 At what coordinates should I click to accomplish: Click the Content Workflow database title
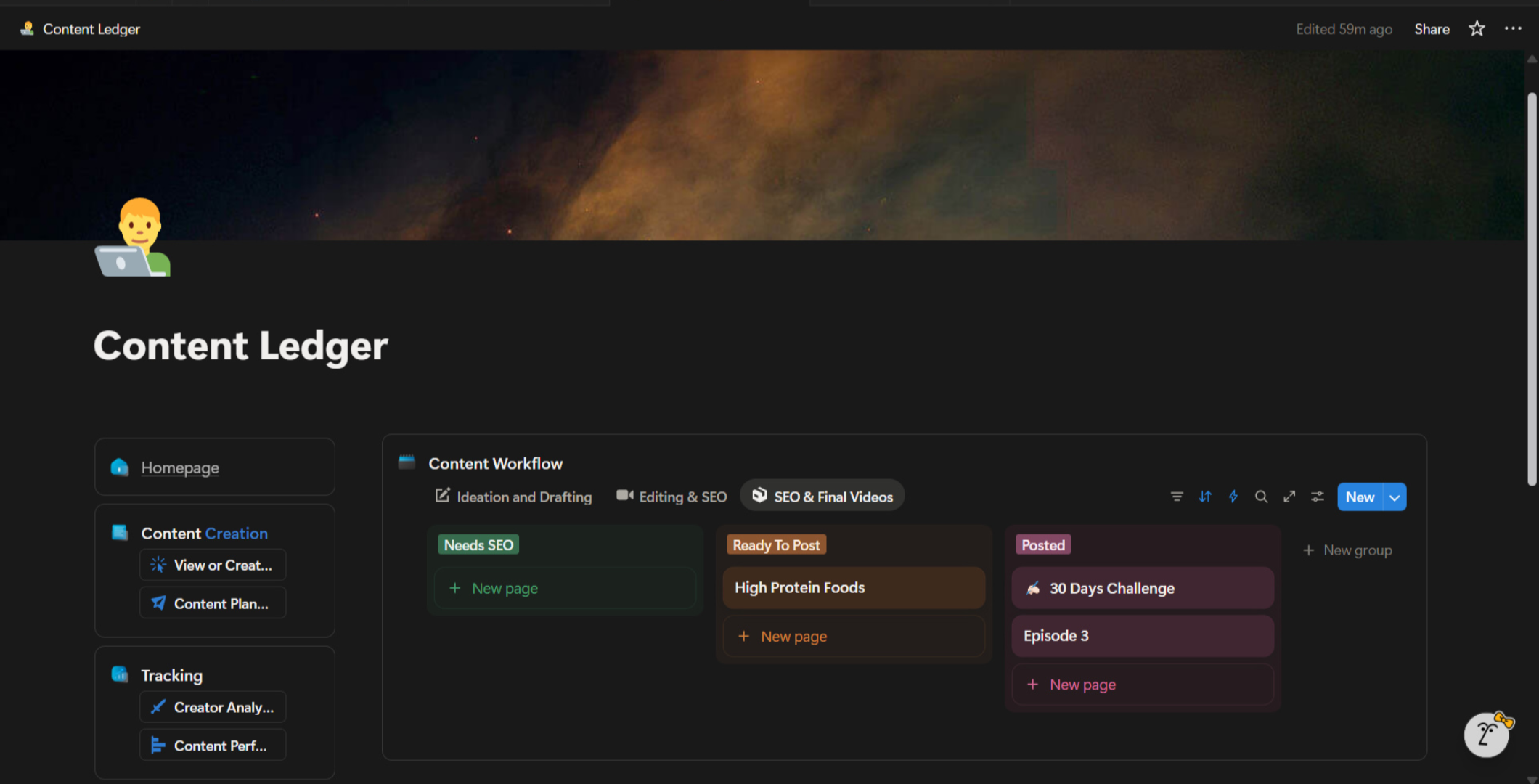[x=495, y=463]
